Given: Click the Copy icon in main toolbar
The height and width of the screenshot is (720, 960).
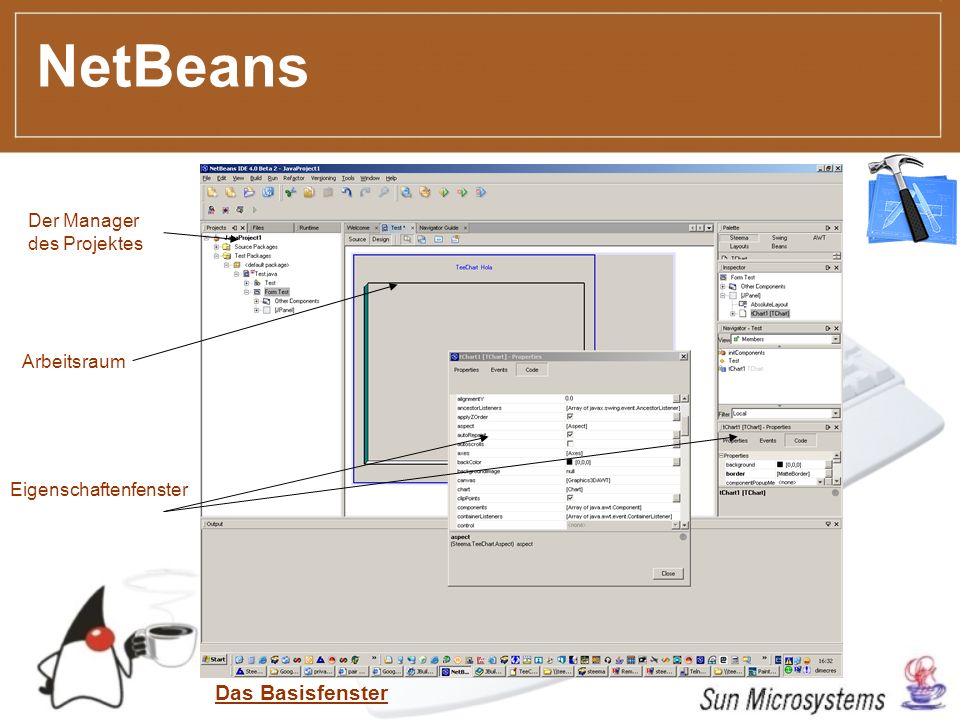Looking at the screenshot, I should (309, 192).
